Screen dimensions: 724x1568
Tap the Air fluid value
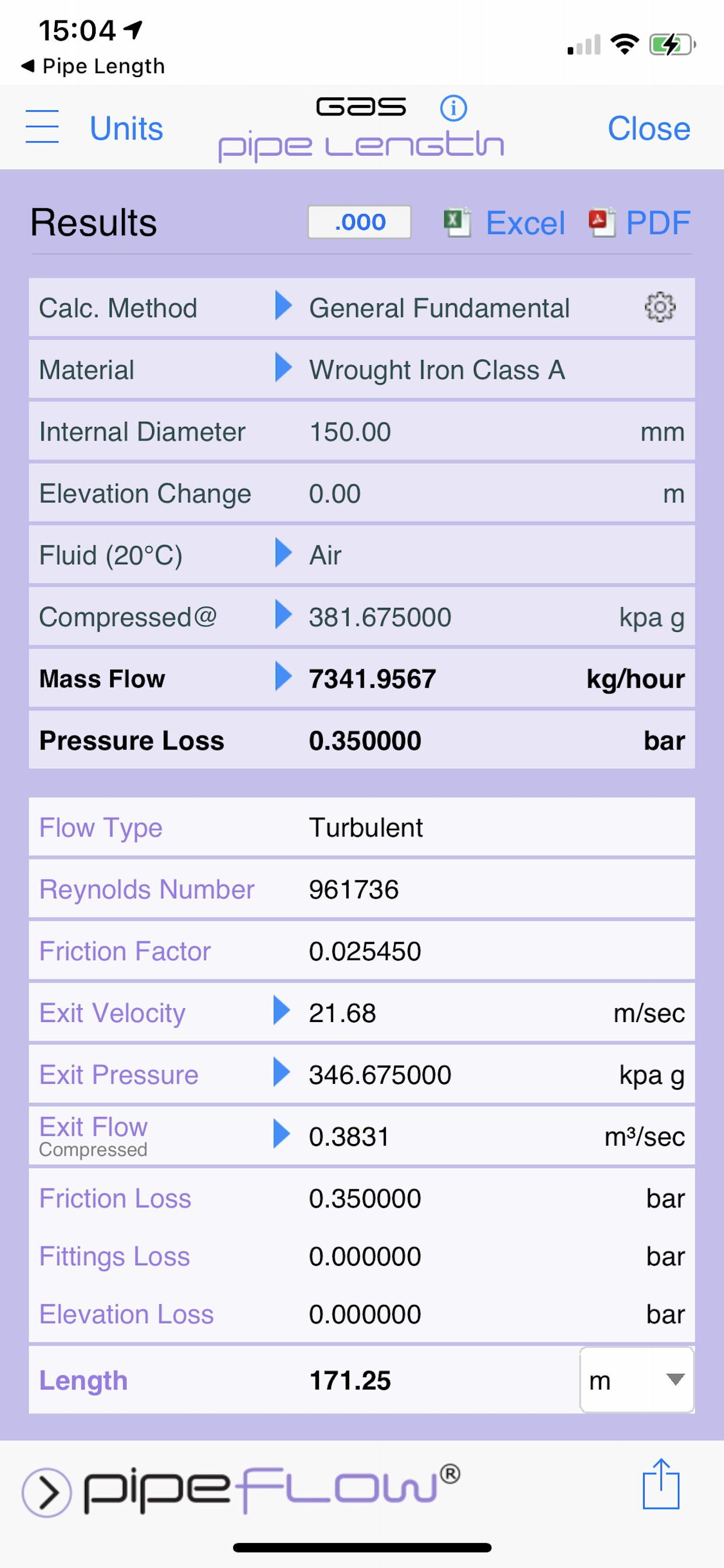pyautogui.click(x=325, y=555)
